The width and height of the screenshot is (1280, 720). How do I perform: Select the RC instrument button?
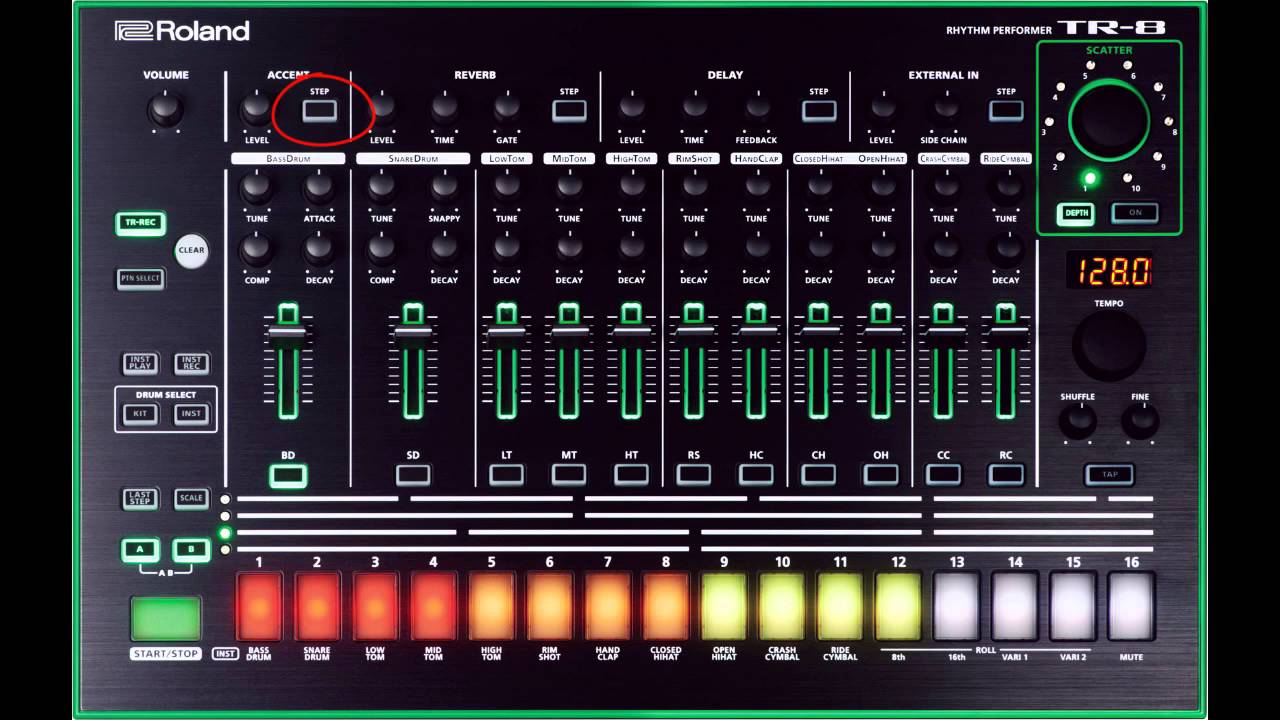point(1006,476)
